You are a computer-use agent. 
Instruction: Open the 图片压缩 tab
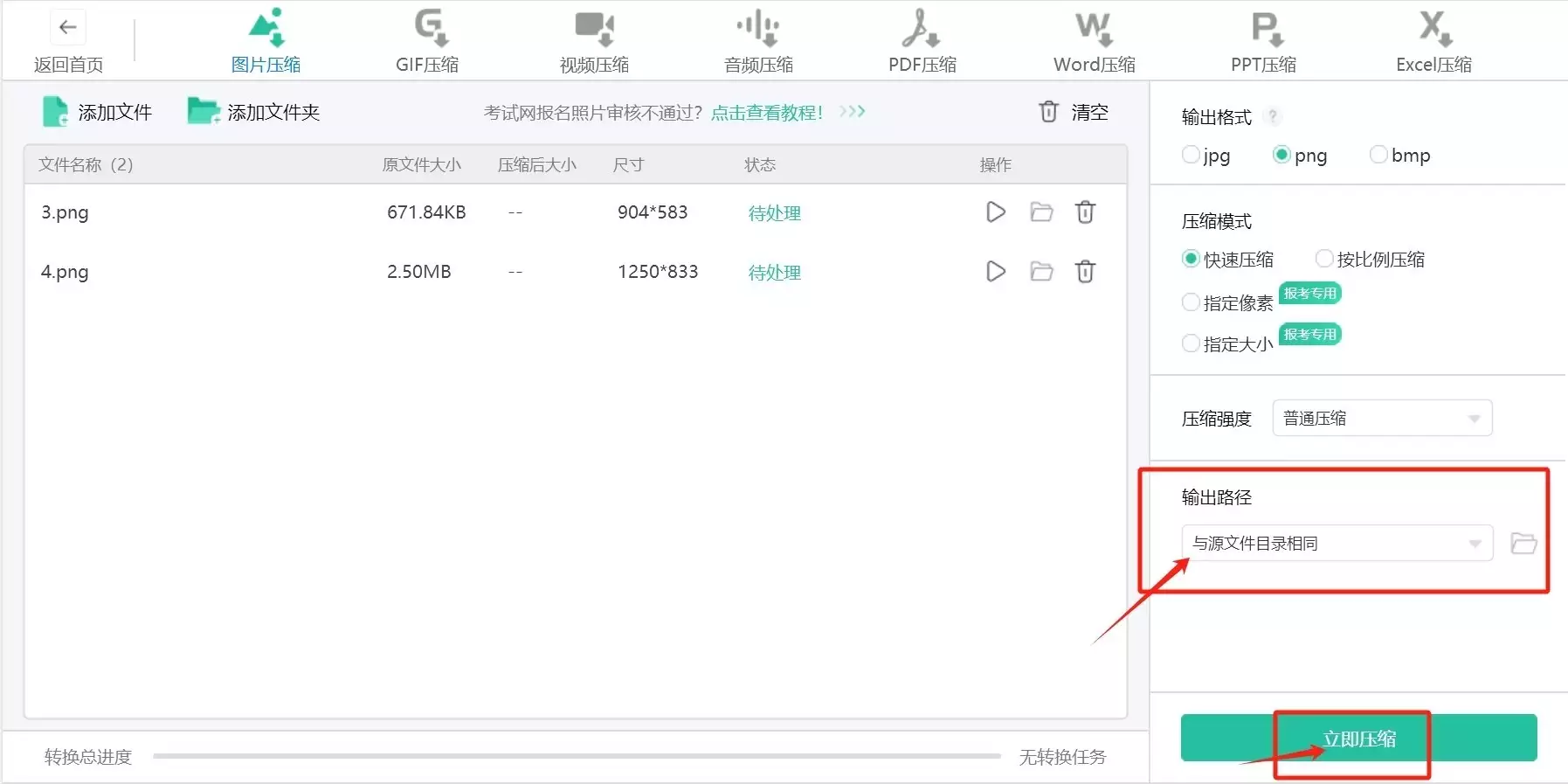(266, 41)
